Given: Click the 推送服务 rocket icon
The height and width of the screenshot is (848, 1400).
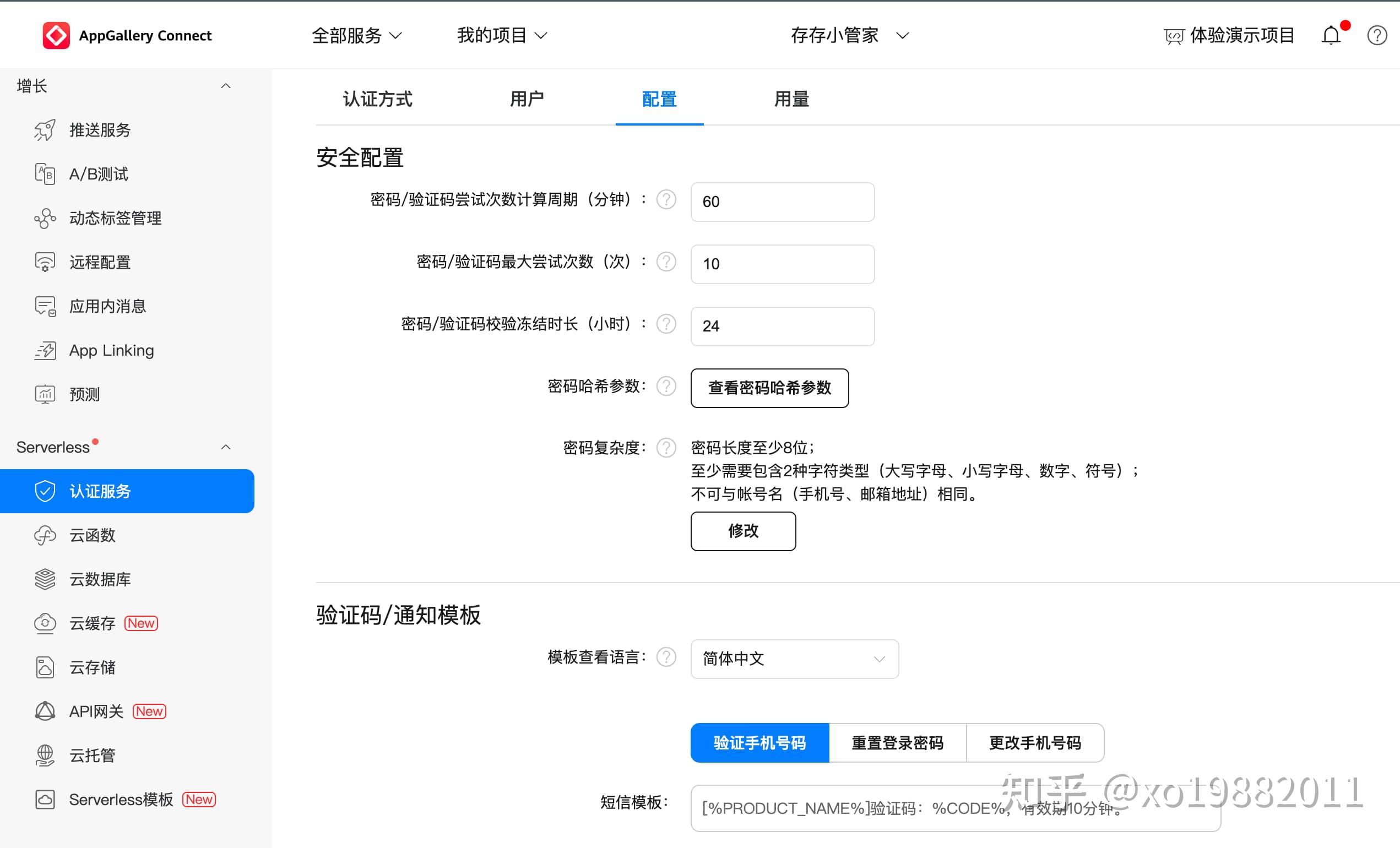Looking at the screenshot, I should (x=45, y=130).
